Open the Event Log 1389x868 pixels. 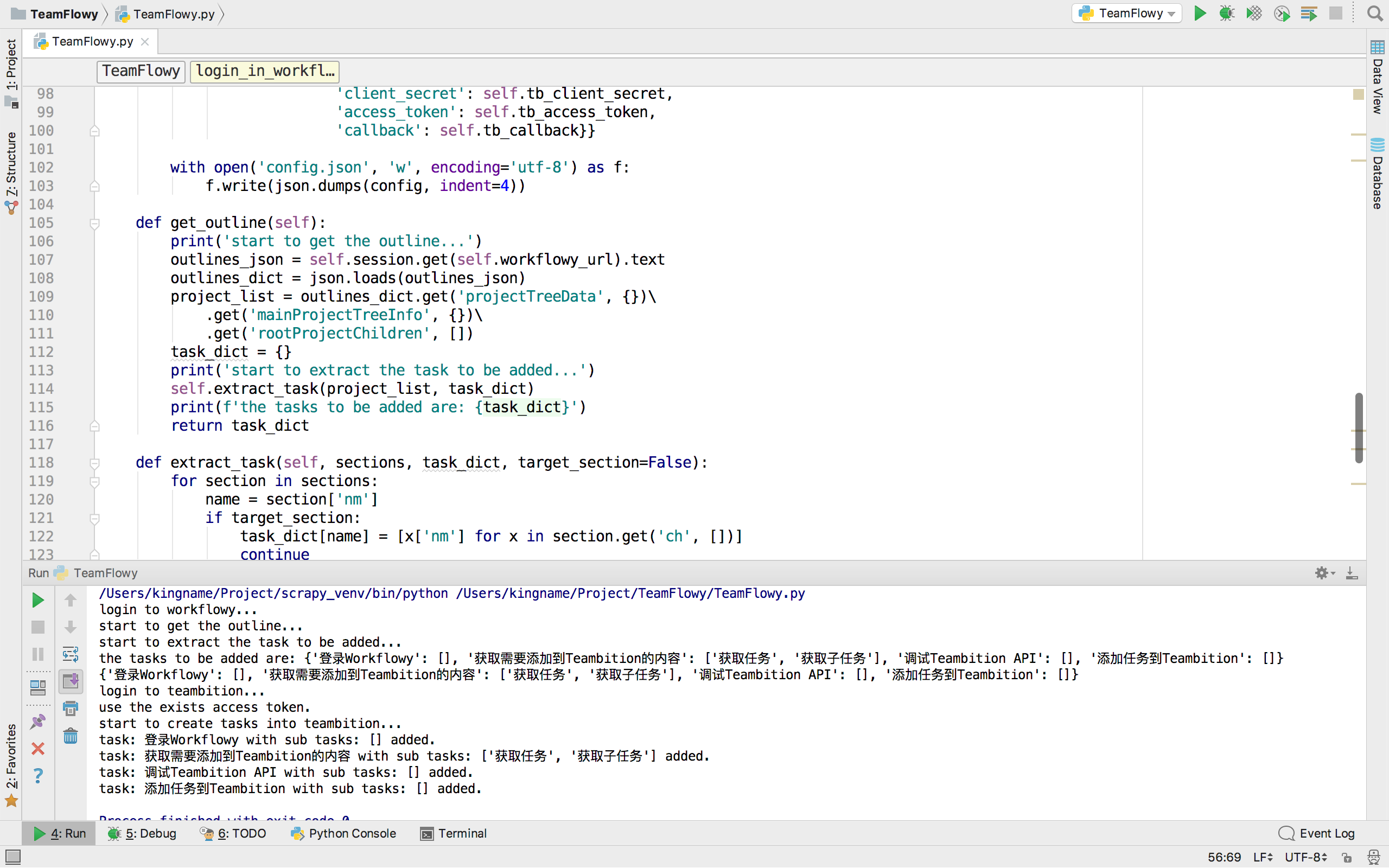(1317, 833)
